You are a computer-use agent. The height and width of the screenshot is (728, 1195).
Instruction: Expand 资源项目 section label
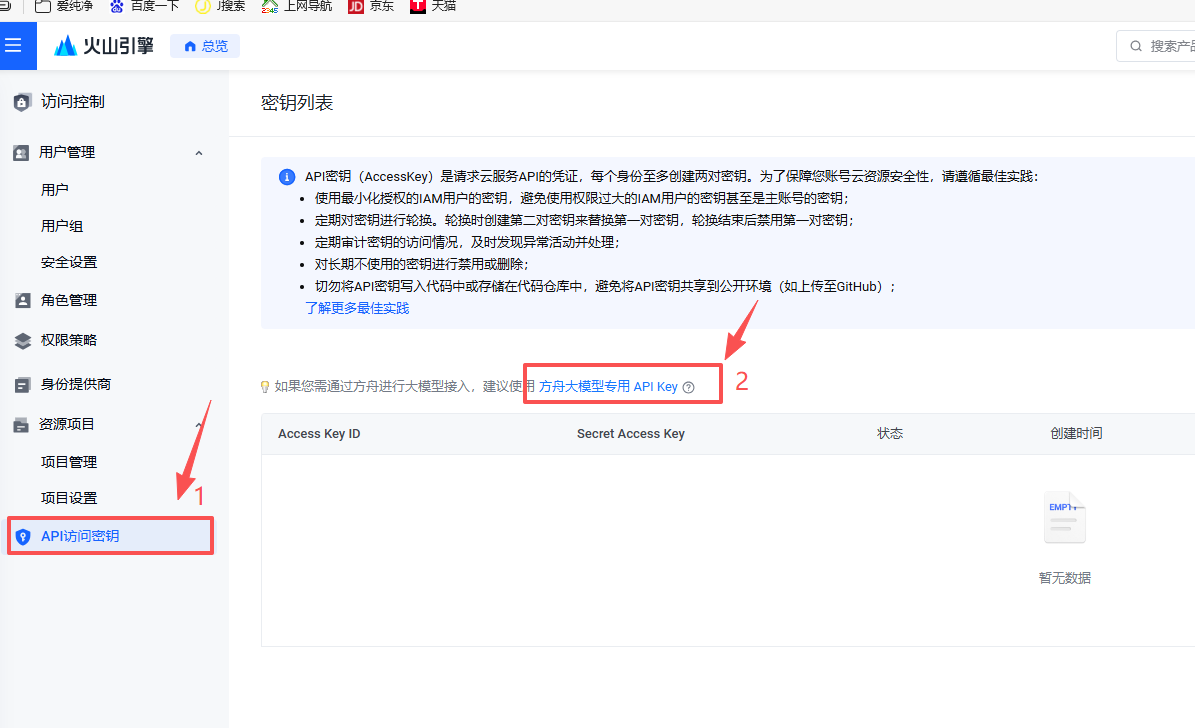point(67,424)
